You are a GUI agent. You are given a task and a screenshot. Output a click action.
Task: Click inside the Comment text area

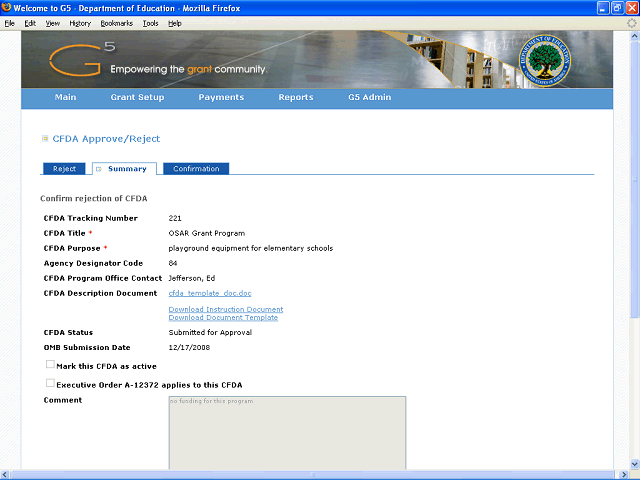click(x=287, y=433)
